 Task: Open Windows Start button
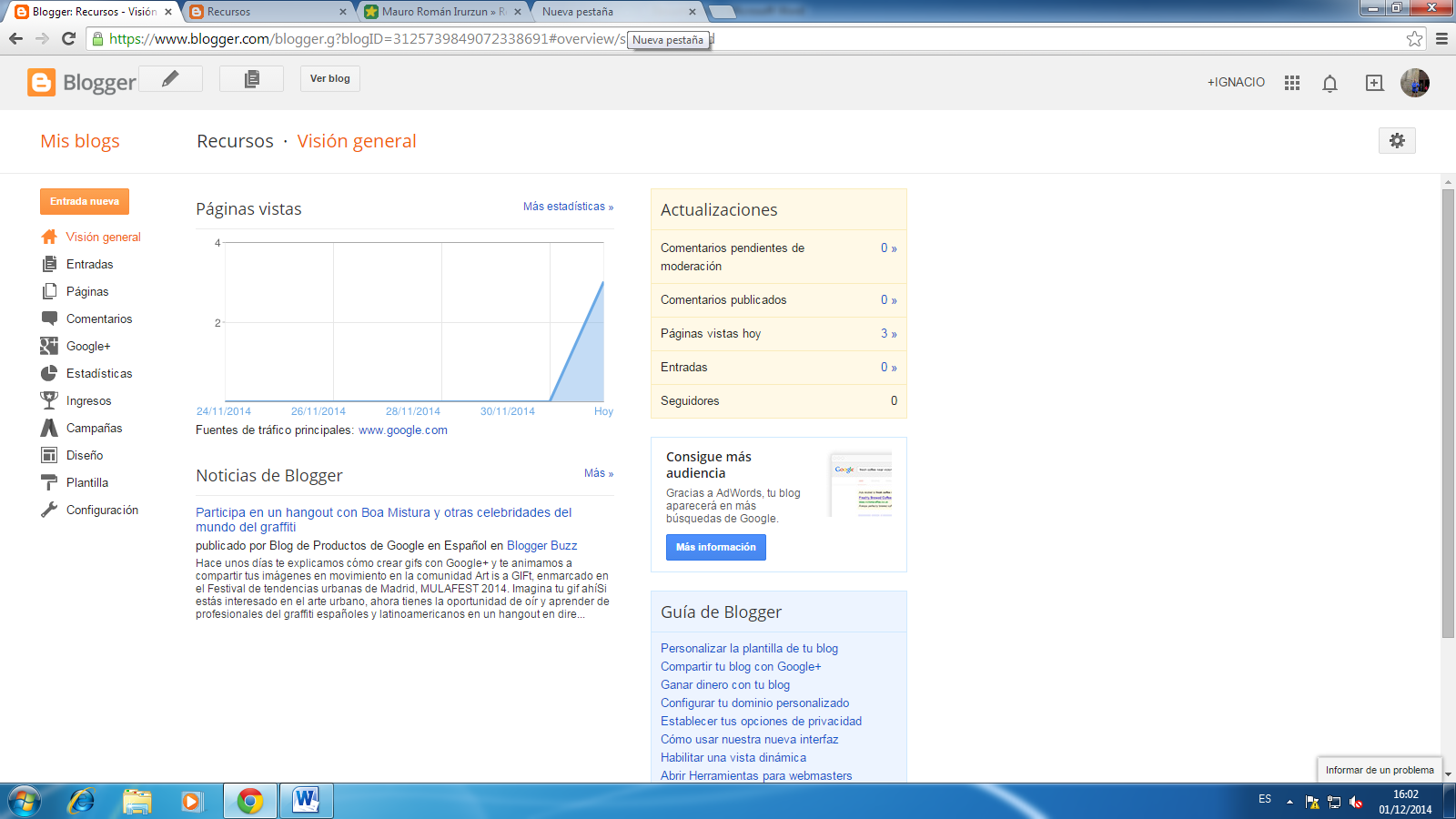tap(25, 801)
